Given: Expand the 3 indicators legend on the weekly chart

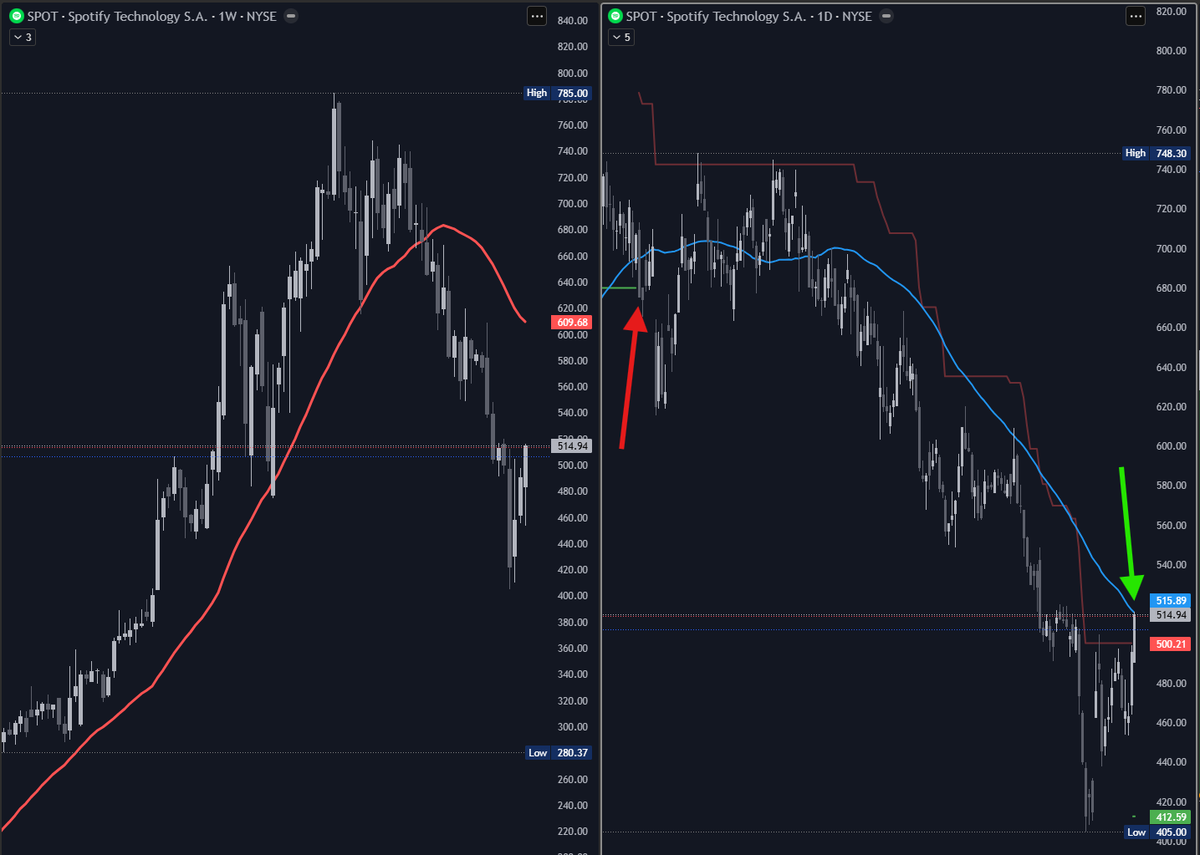Looking at the screenshot, I should [22, 37].
